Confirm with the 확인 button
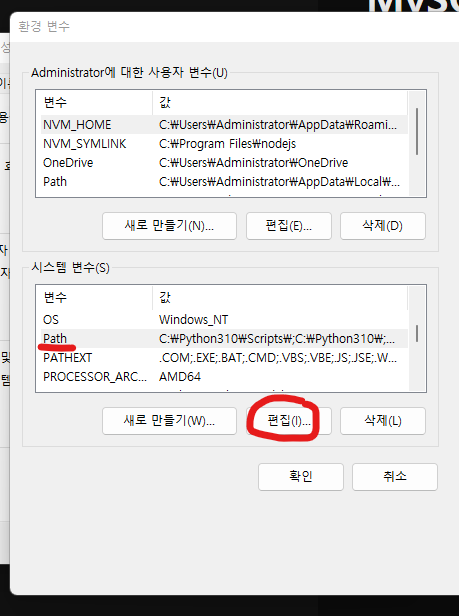 (301, 477)
